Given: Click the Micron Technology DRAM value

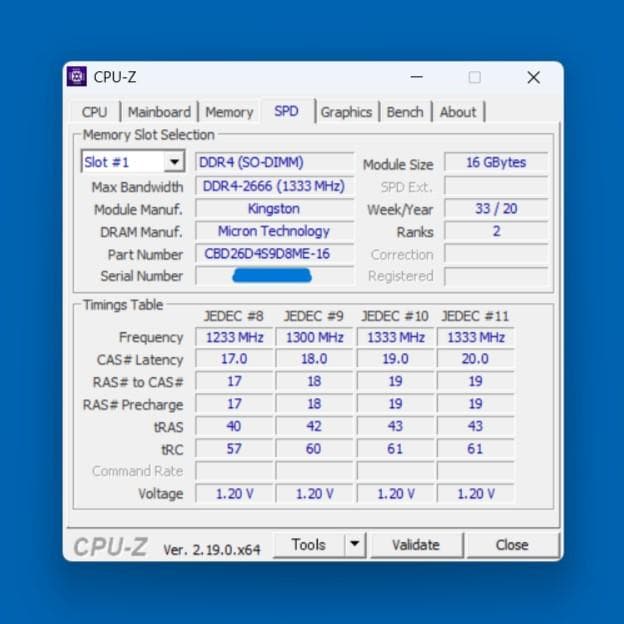Looking at the screenshot, I should [x=274, y=231].
